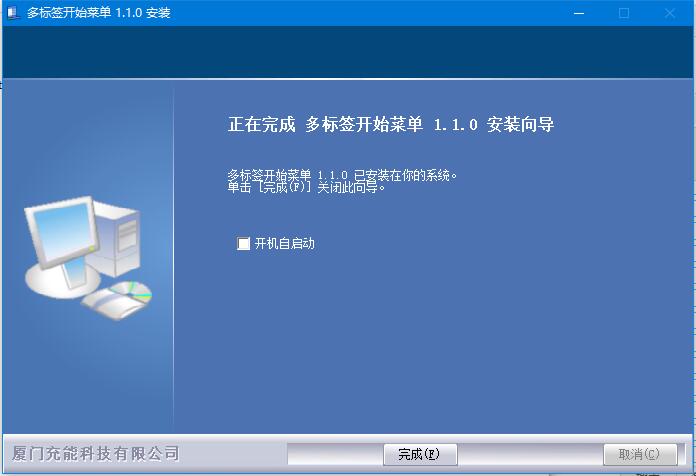Click the title bar text 多标签开始菜单 1.1.0 安装
Image resolution: width=696 pixels, height=476 pixels.
(x=99, y=12)
